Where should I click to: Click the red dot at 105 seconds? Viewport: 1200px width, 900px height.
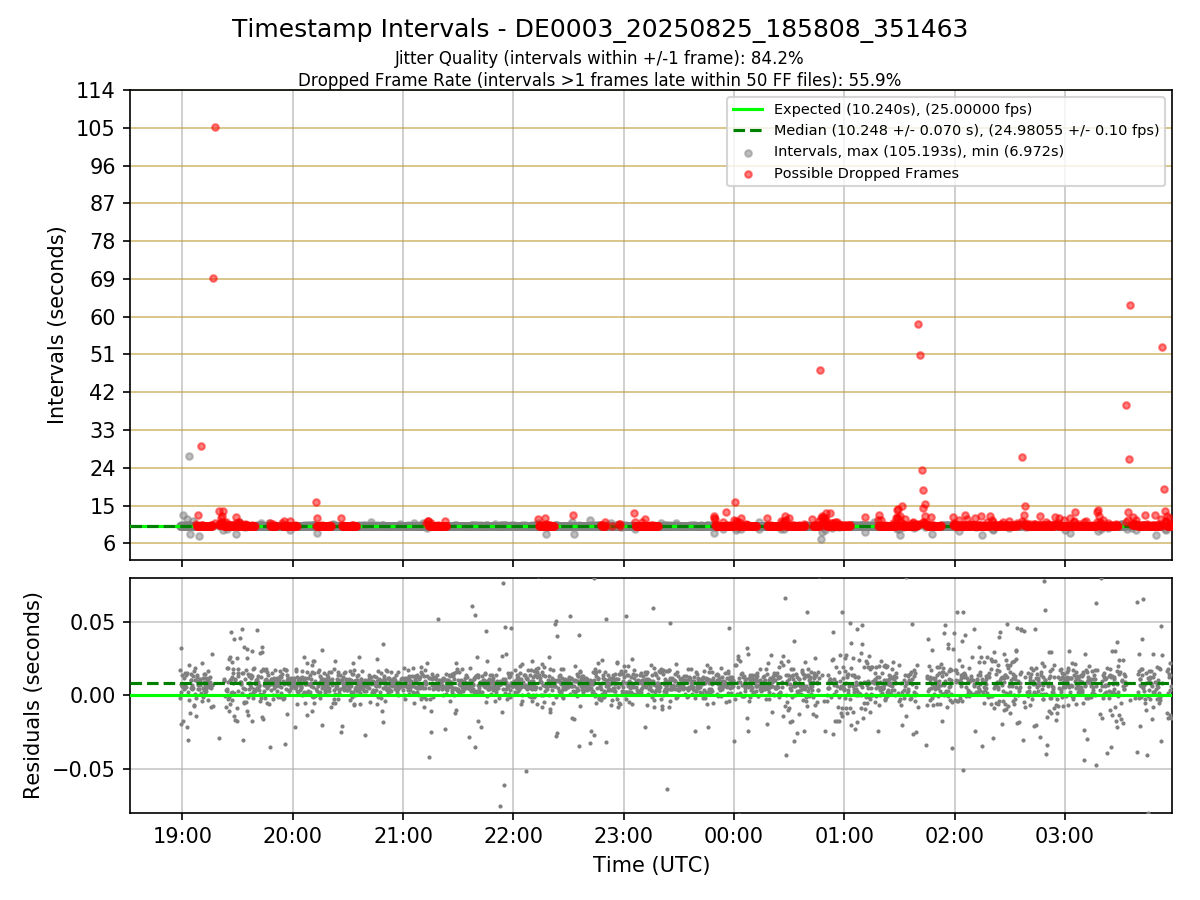tap(215, 127)
